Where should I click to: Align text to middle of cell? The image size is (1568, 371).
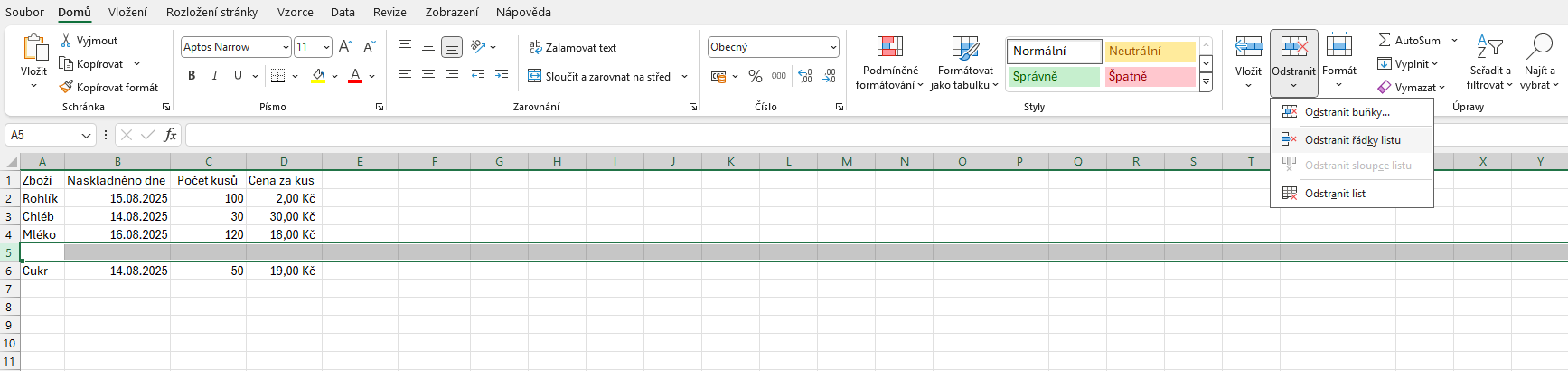[x=428, y=47]
